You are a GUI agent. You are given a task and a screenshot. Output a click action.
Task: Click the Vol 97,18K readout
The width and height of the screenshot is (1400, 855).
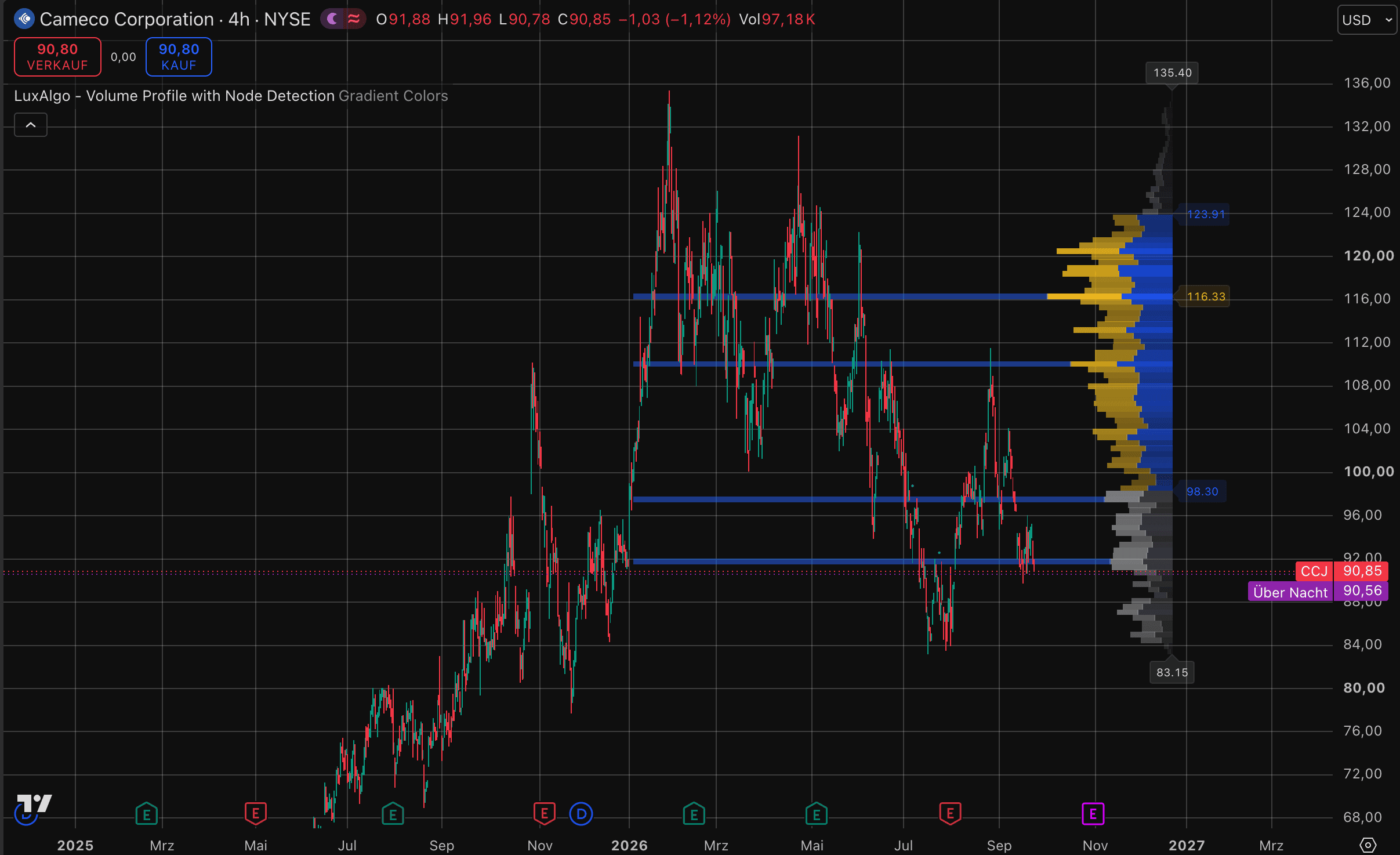777,19
